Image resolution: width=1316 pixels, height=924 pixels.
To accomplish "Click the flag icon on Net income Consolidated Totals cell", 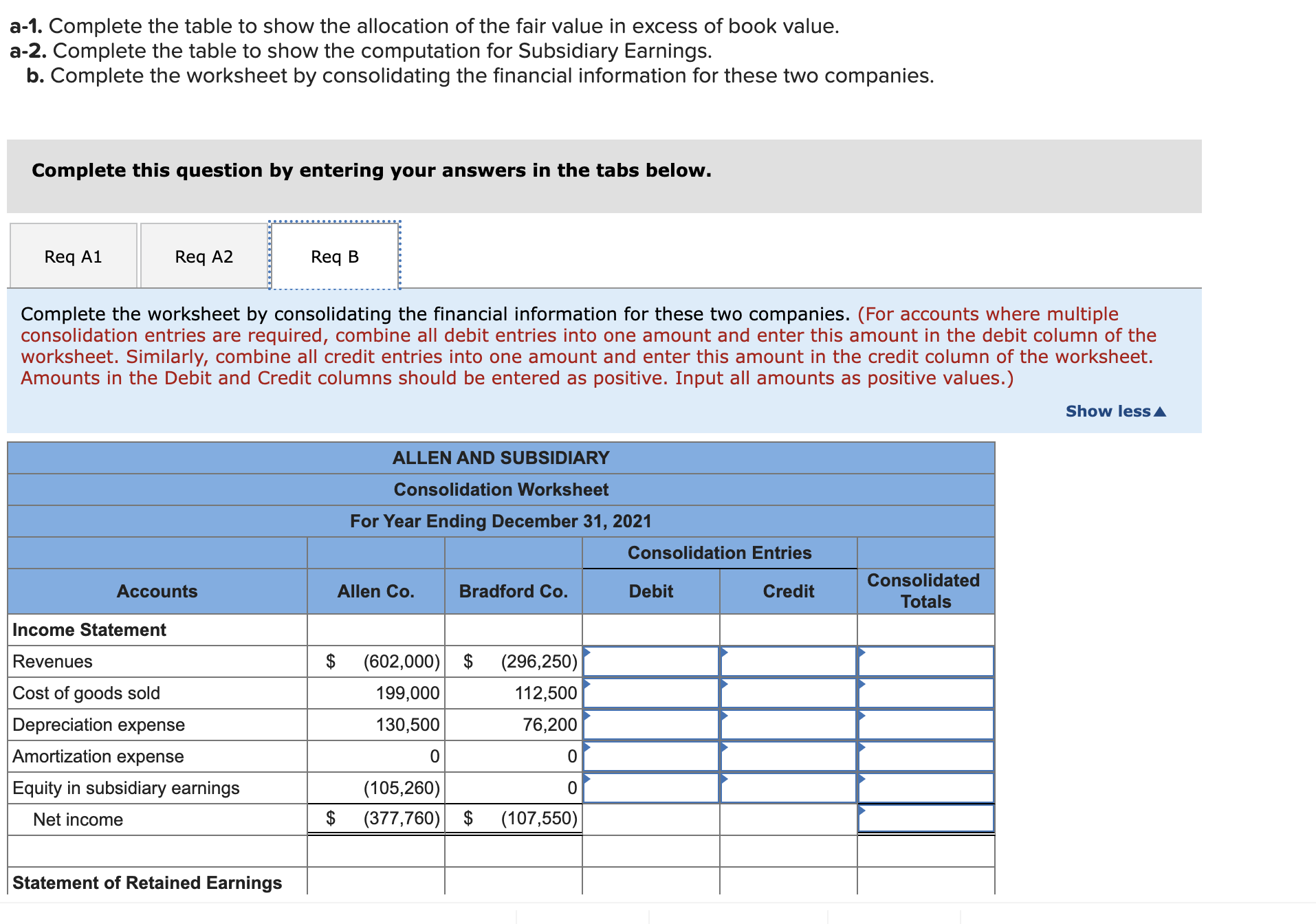I will pyautogui.click(x=861, y=812).
